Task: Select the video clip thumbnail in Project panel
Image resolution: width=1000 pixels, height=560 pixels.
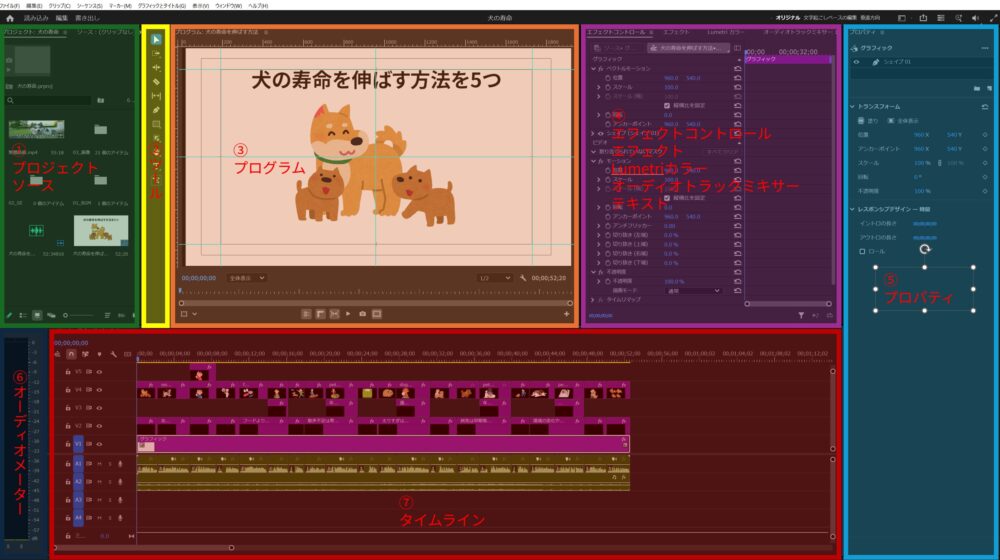Action: [x=36, y=129]
